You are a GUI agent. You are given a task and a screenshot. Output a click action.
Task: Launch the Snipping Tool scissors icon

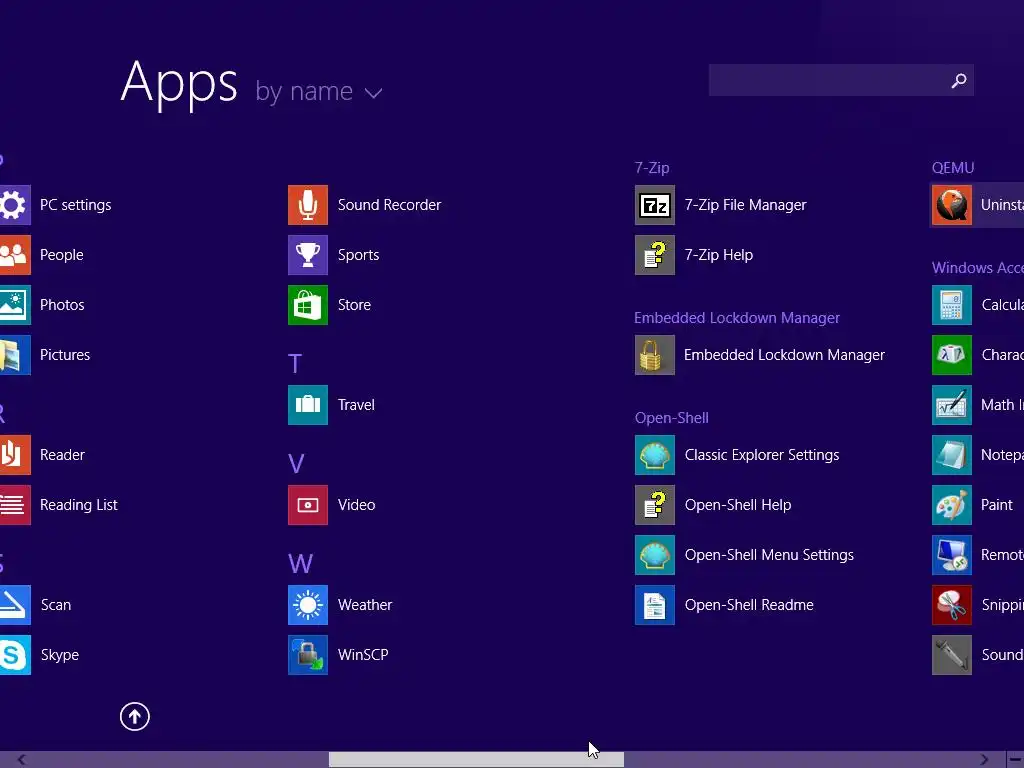click(x=952, y=605)
